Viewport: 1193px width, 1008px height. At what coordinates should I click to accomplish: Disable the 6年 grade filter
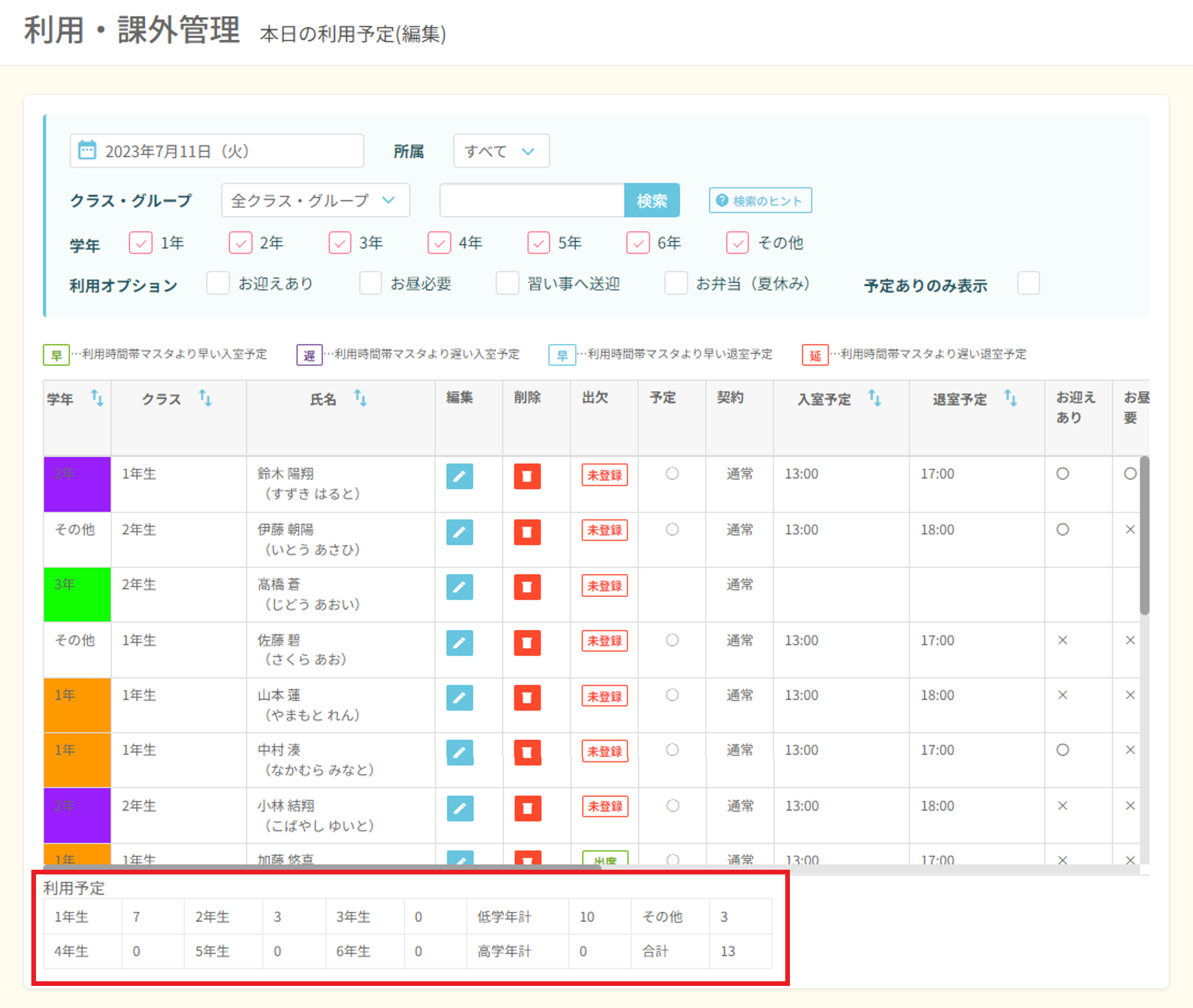(638, 242)
